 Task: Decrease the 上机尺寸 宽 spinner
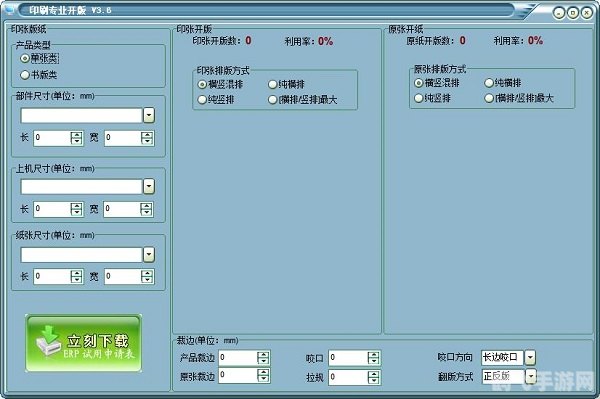[x=147, y=213]
